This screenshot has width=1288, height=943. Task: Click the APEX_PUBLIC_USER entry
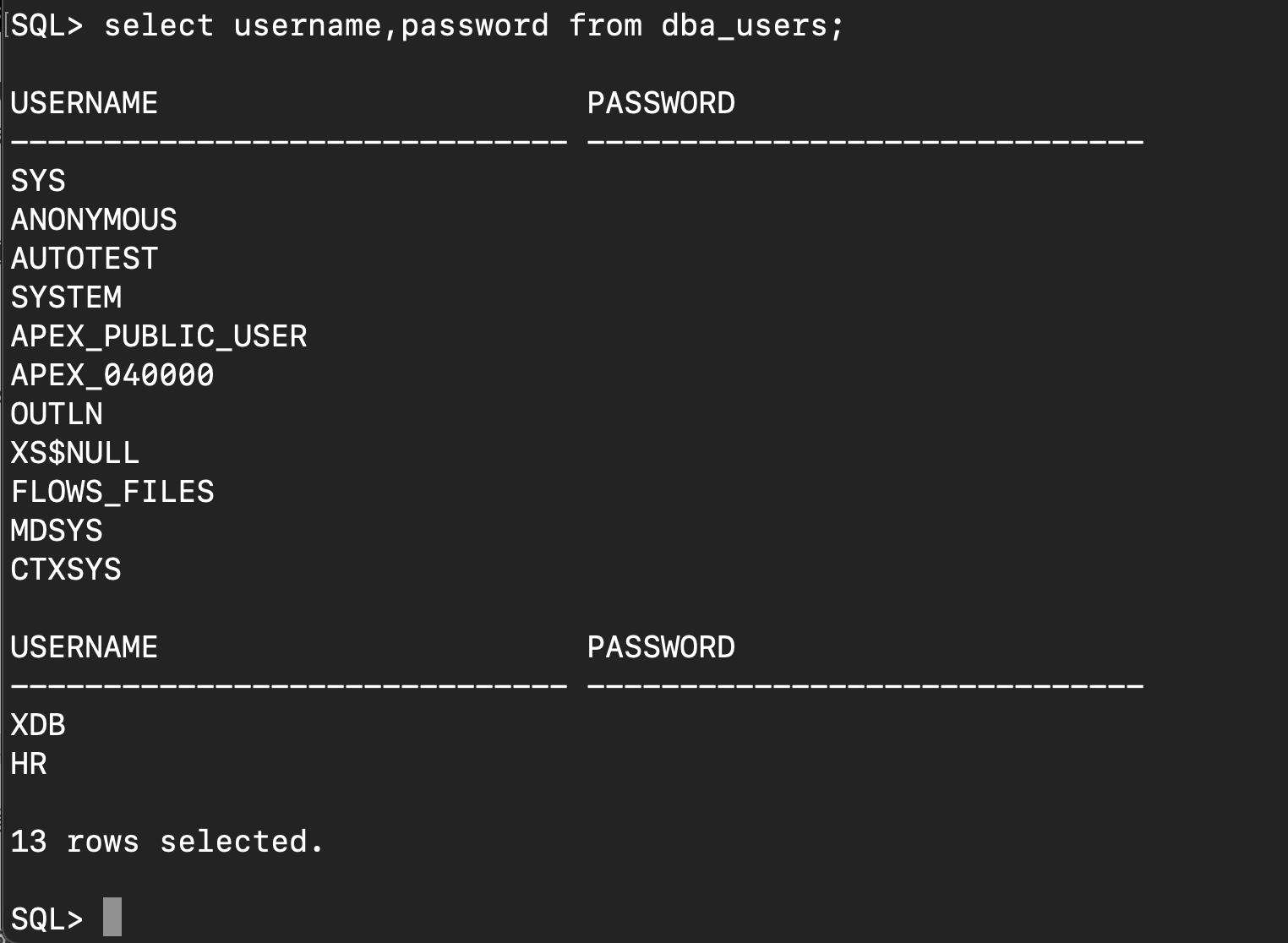click(x=159, y=336)
